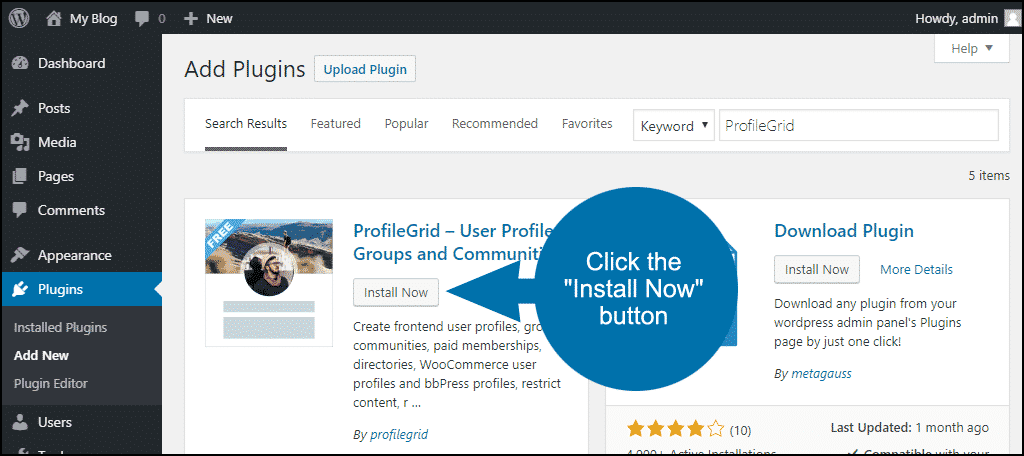Open Dashboard from the sidebar

tap(71, 63)
